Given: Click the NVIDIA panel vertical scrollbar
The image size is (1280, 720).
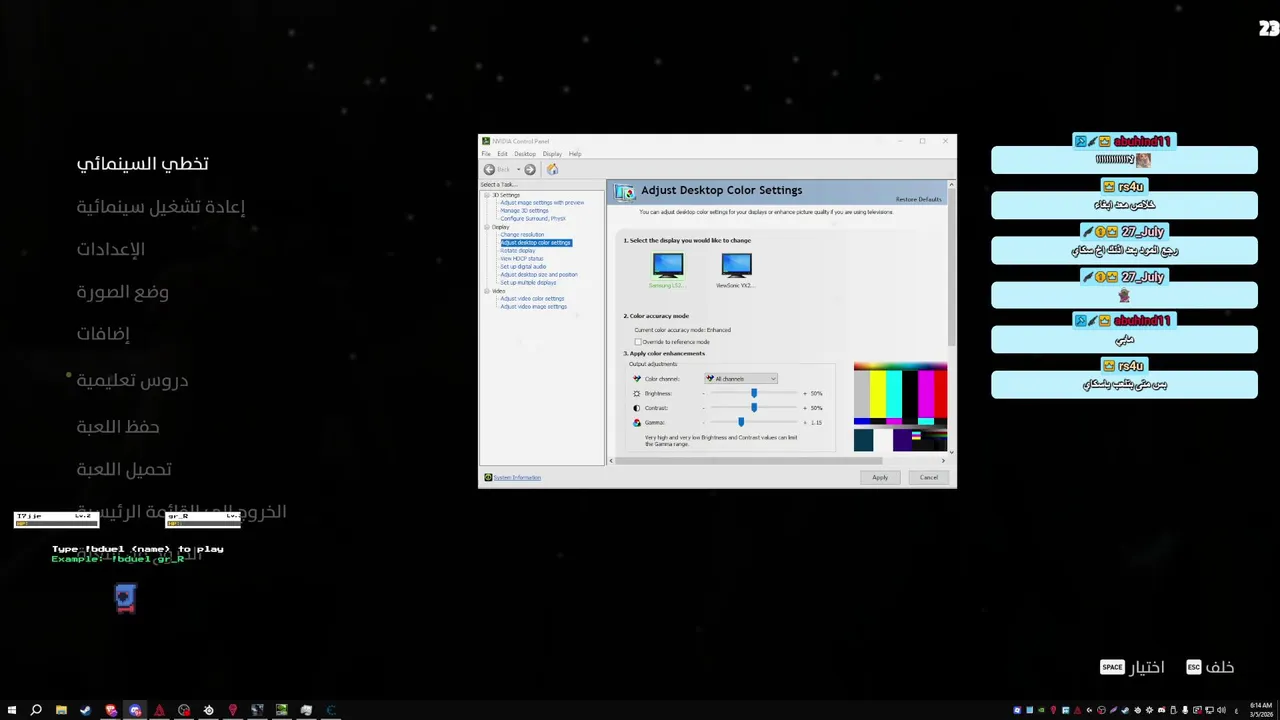Looking at the screenshot, I should pyautogui.click(x=951, y=268).
